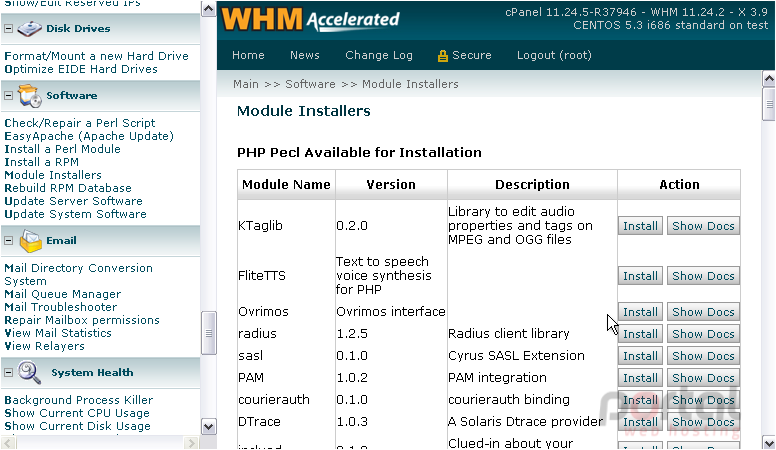Open View Mail Statistics
The image size is (776, 450).
[x=58, y=333]
